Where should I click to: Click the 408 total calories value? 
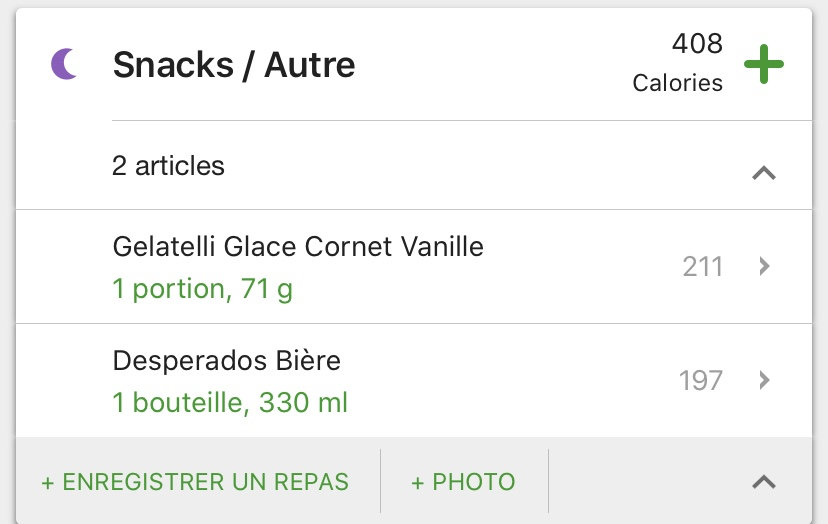point(697,44)
